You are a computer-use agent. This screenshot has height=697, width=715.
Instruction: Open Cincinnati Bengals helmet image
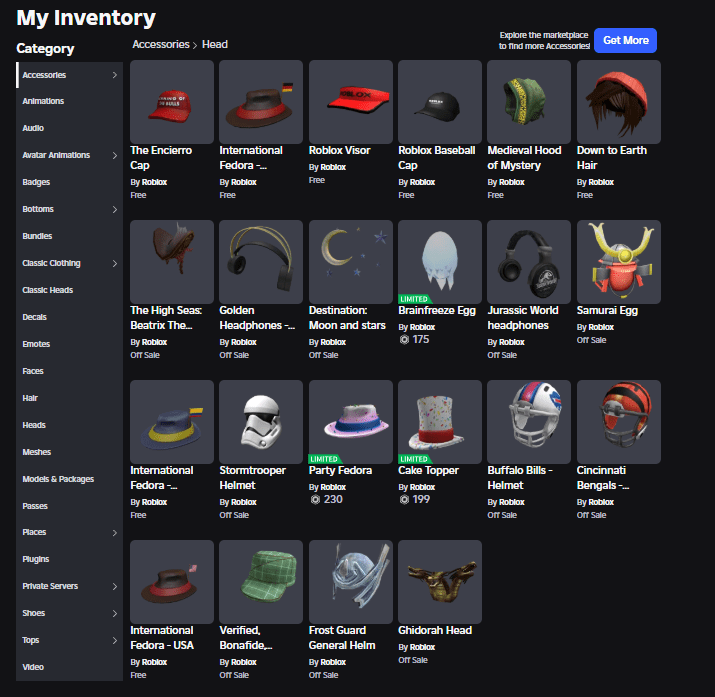click(619, 422)
